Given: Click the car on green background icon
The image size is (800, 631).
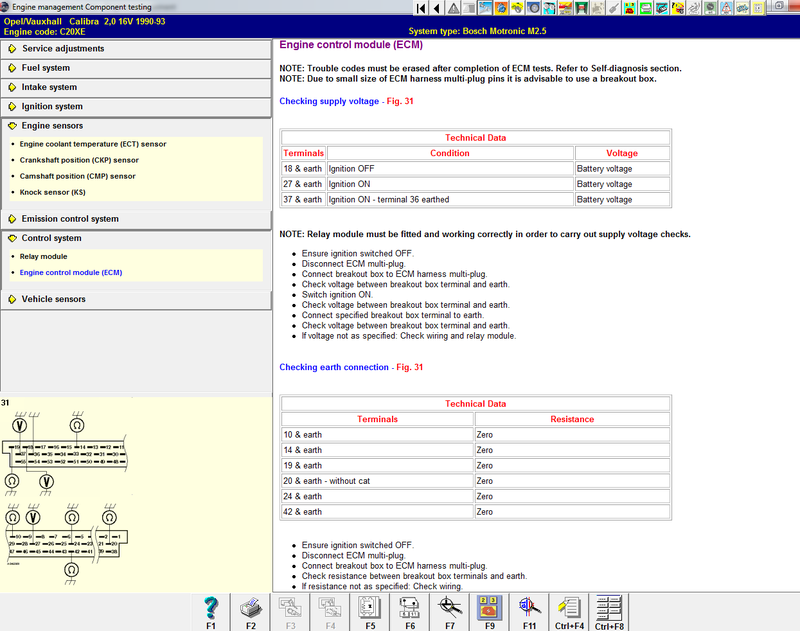Looking at the screenshot, I should click(645, 8).
